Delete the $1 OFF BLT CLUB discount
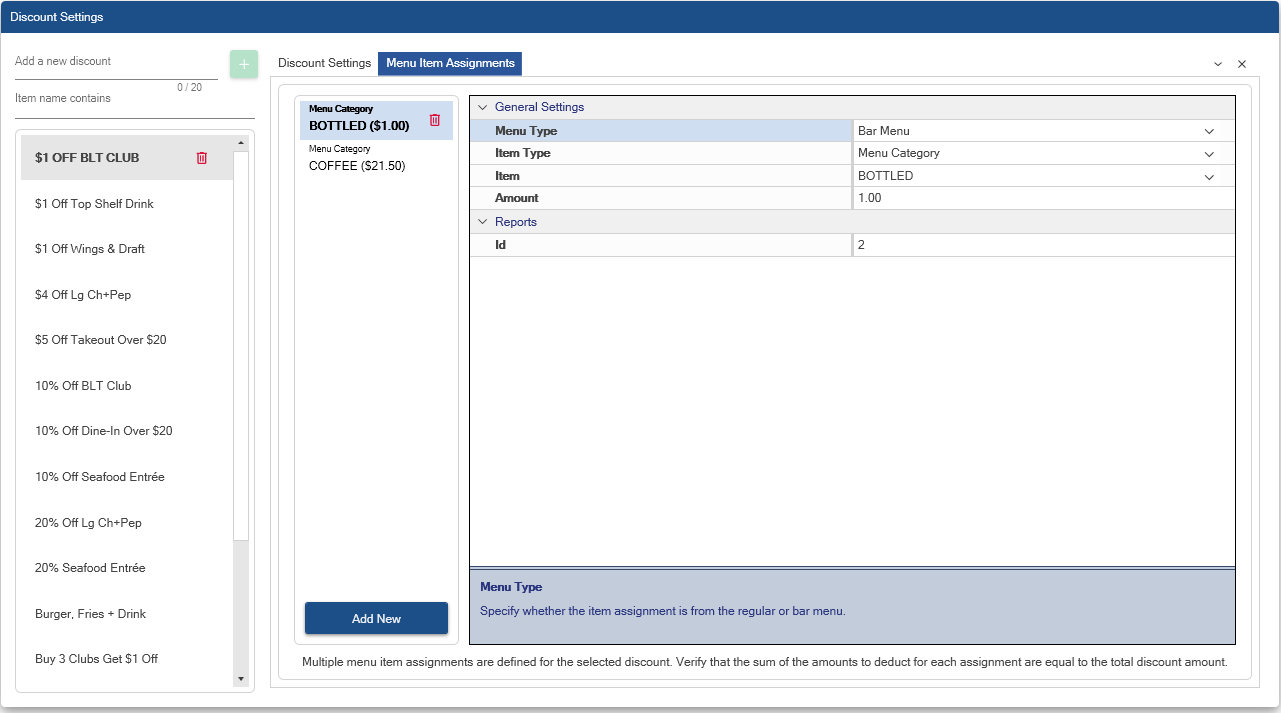Image resolution: width=1281 pixels, height=713 pixels. tap(202, 158)
